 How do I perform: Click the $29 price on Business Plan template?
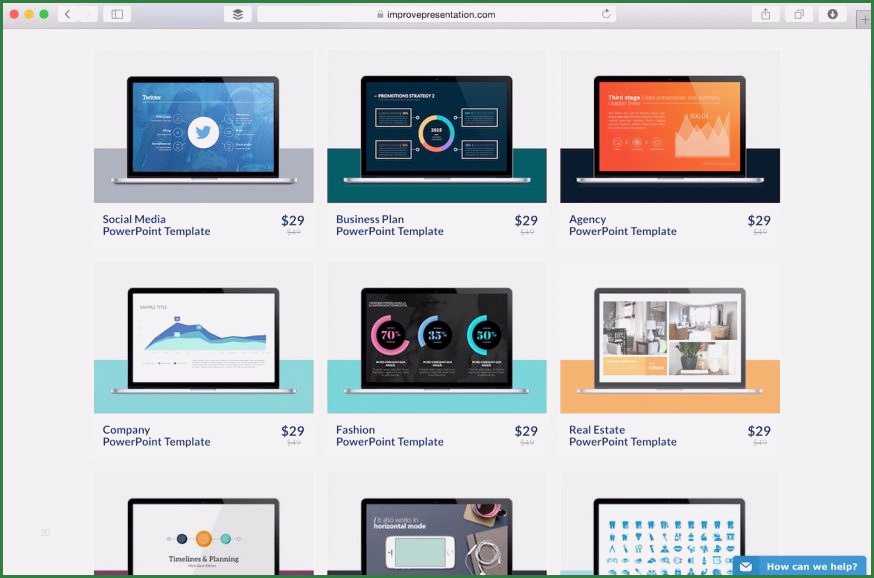click(526, 221)
